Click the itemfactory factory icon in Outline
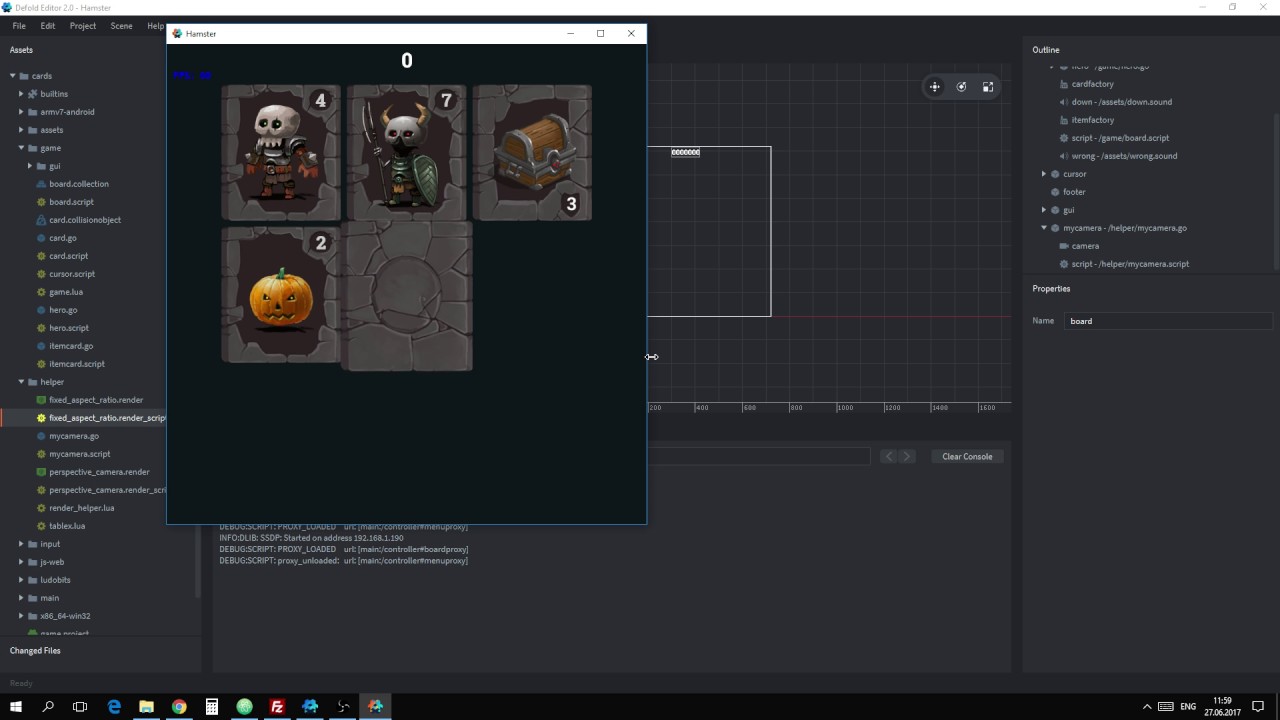Viewport: 1280px width, 720px height. [x=1064, y=120]
